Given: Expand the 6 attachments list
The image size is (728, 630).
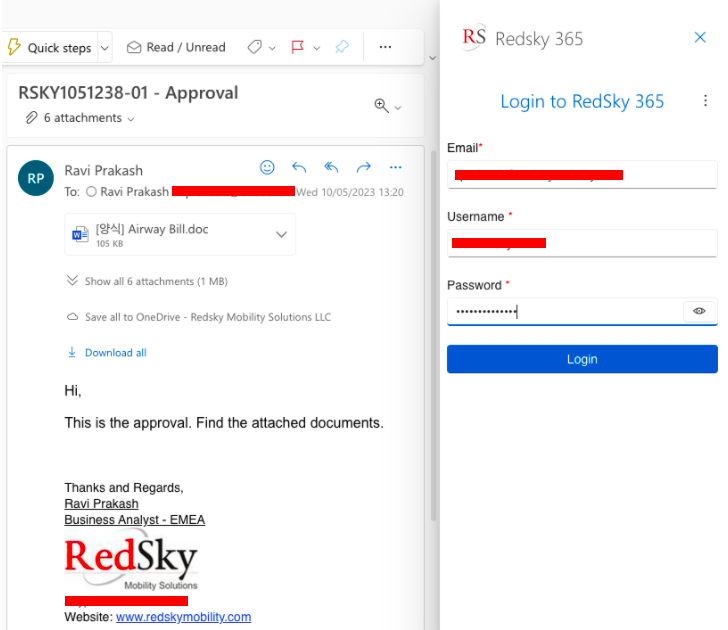Looking at the screenshot, I should 89,118.
